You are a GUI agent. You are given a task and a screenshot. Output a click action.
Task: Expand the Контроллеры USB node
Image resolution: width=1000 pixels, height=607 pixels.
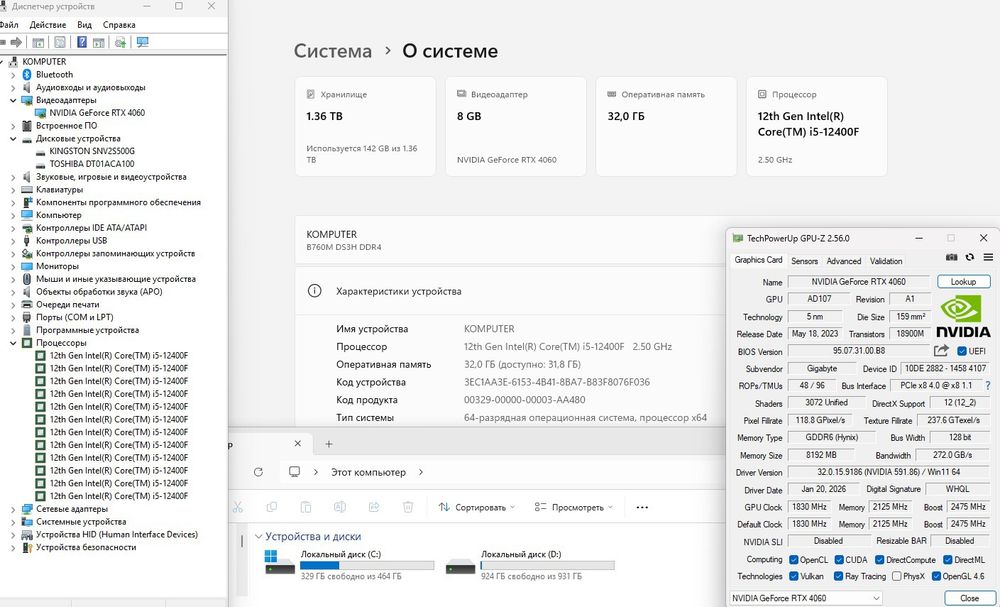[x=13, y=240]
